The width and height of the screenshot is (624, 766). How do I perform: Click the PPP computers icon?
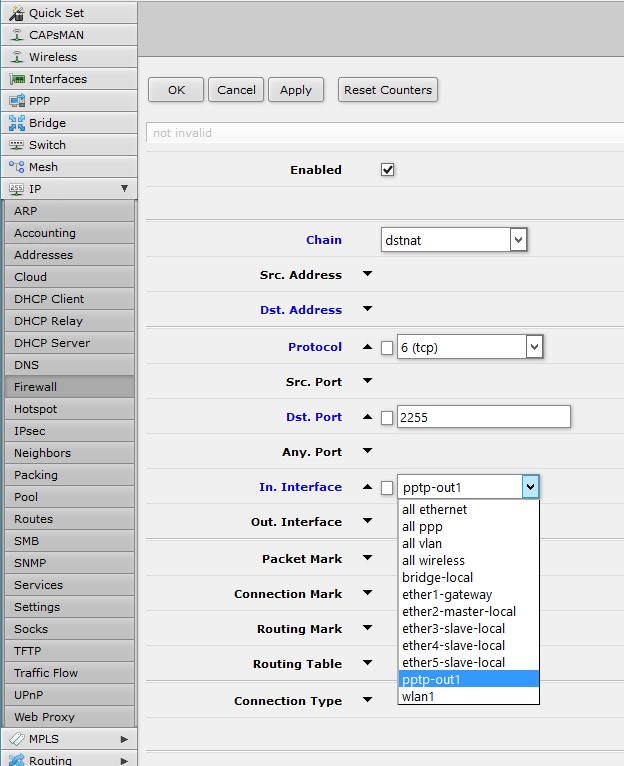[x=17, y=101]
